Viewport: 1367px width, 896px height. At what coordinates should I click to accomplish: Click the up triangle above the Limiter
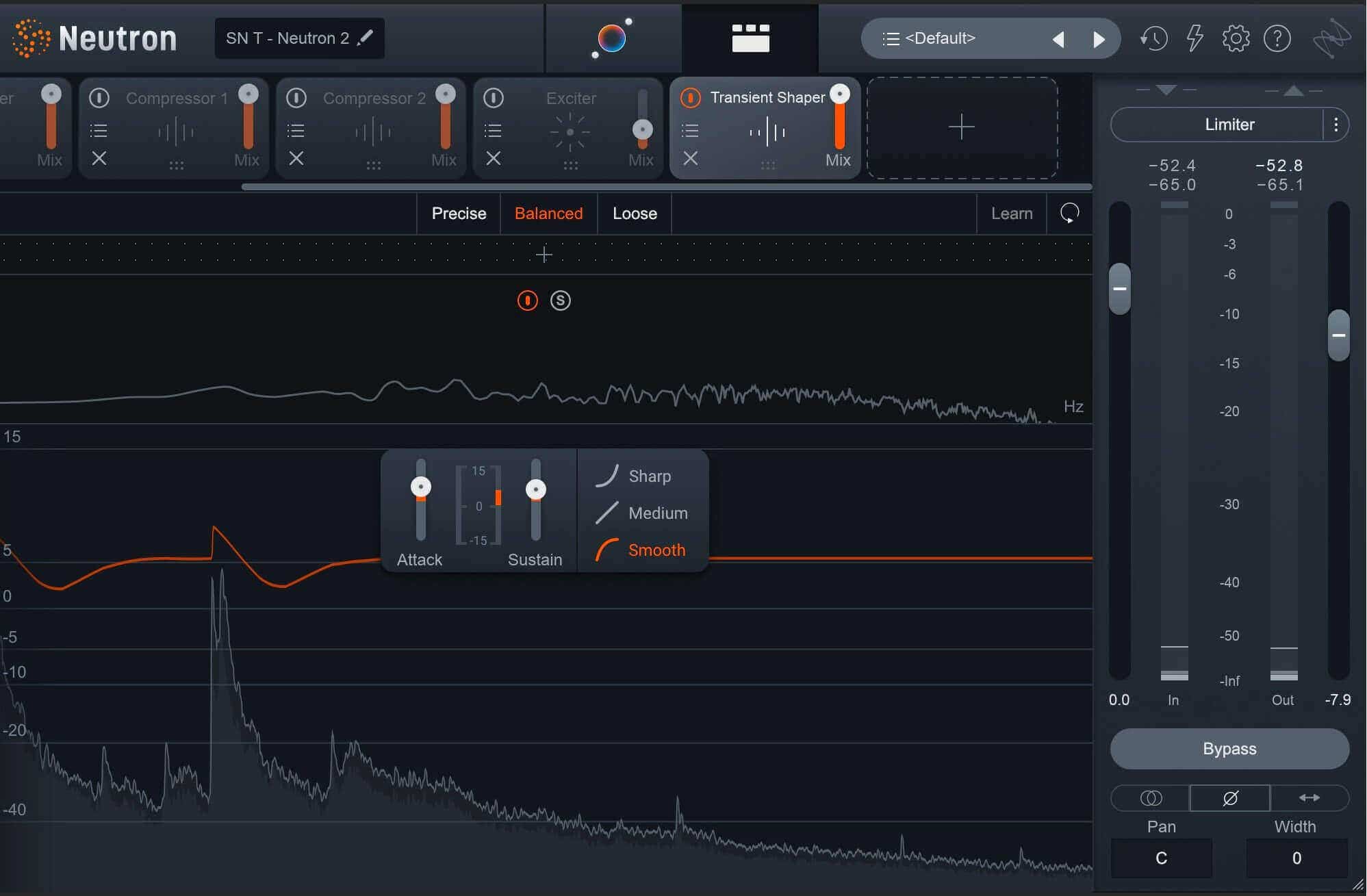(1293, 90)
